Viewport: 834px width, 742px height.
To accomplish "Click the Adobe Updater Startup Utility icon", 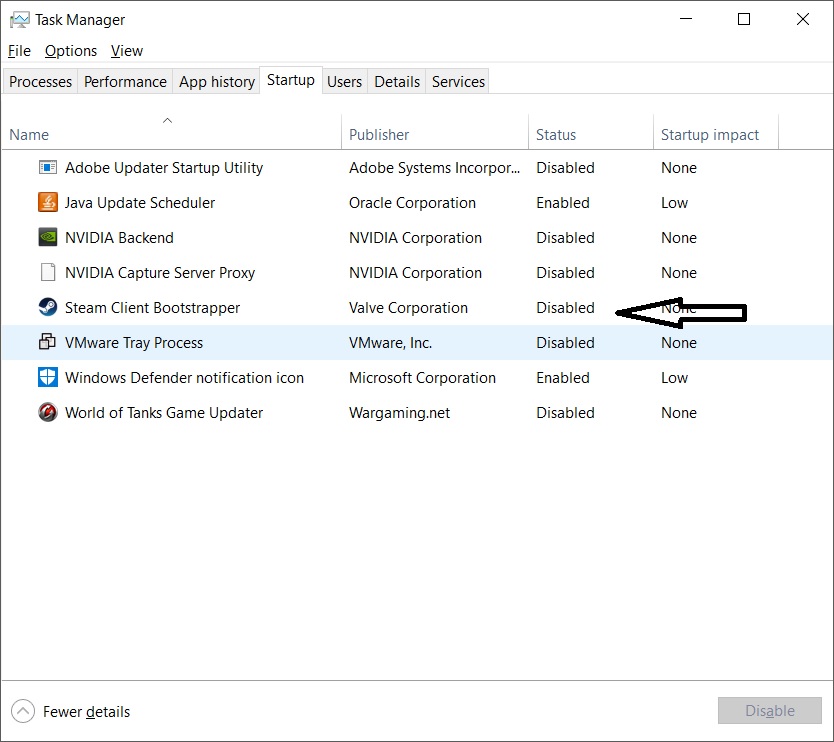I will [x=48, y=168].
